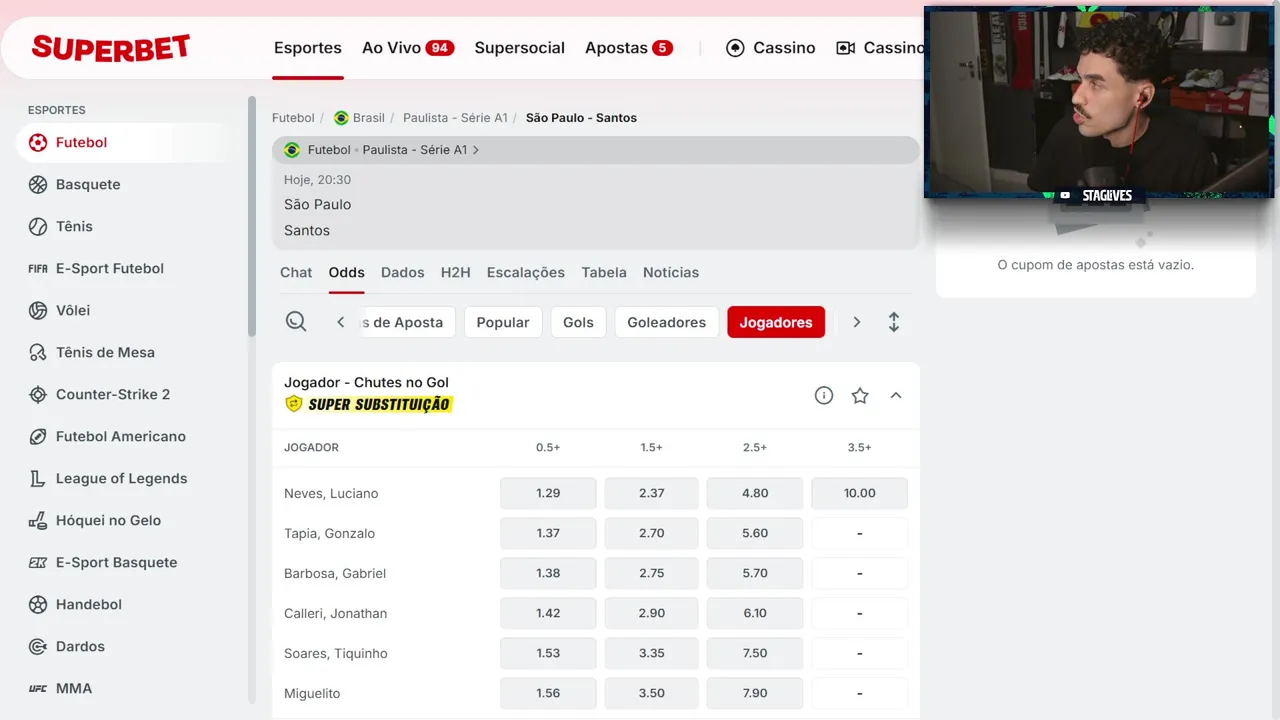The height and width of the screenshot is (720, 1280).
Task: Click the Tênis de Mesa sidebar label
Action: 105,352
